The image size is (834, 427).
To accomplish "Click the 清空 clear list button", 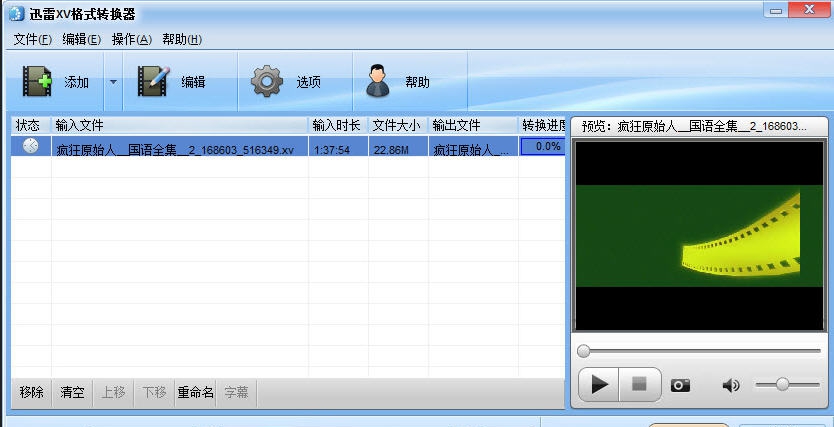I will click(72, 393).
